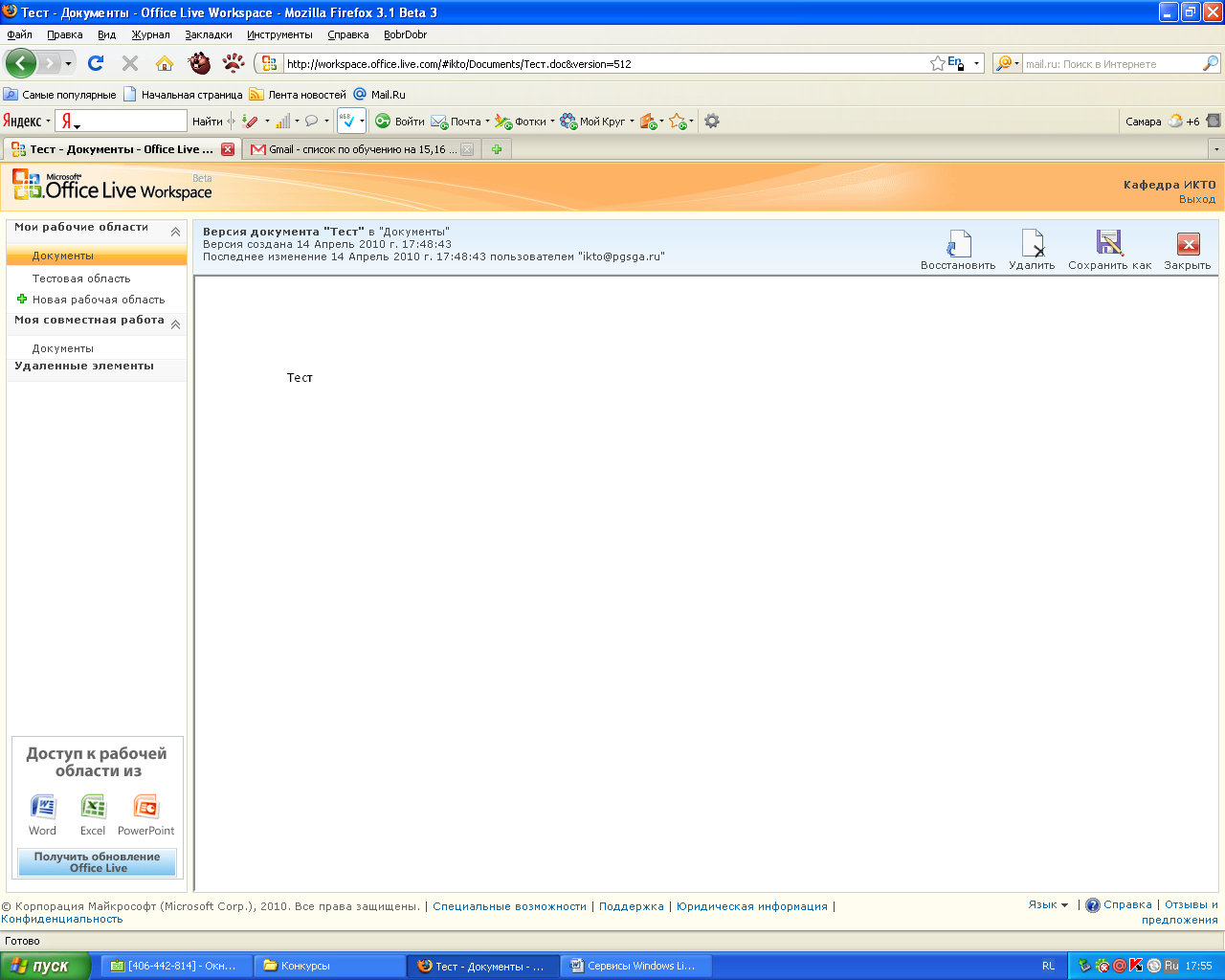Viewport: 1225px width, 980px height.
Task: Click the Удалить version icon
Action: coord(1033,243)
